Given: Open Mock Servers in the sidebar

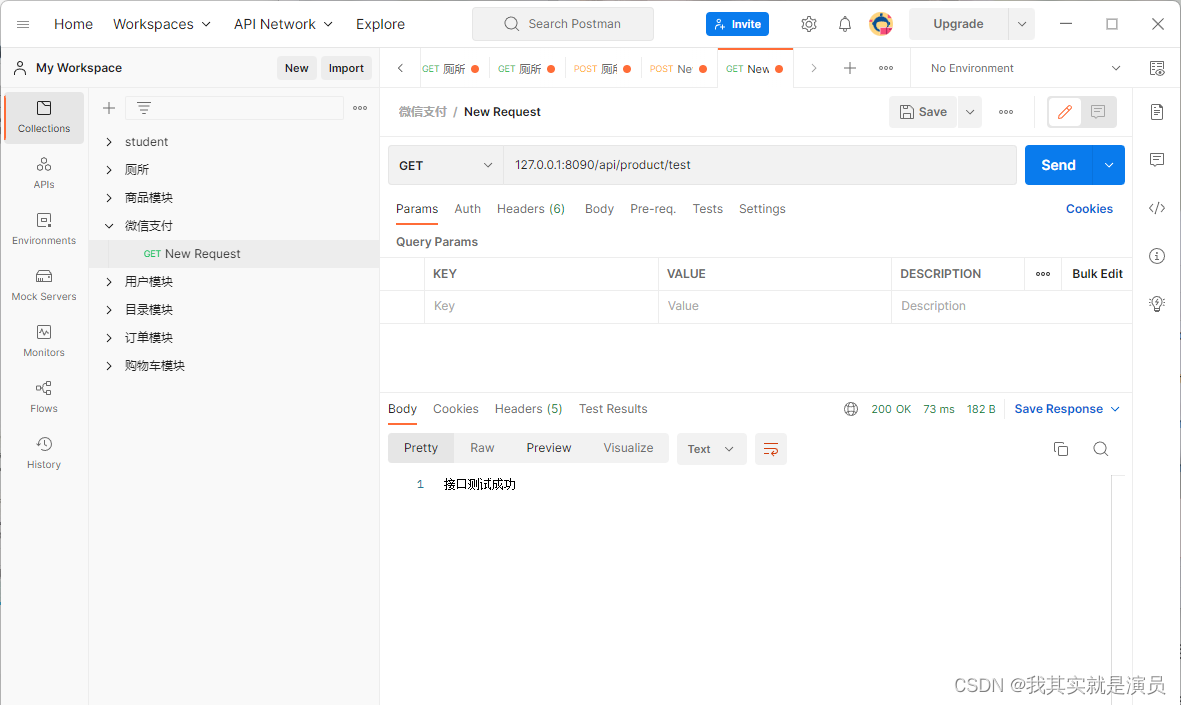Looking at the screenshot, I should (44, 285).
